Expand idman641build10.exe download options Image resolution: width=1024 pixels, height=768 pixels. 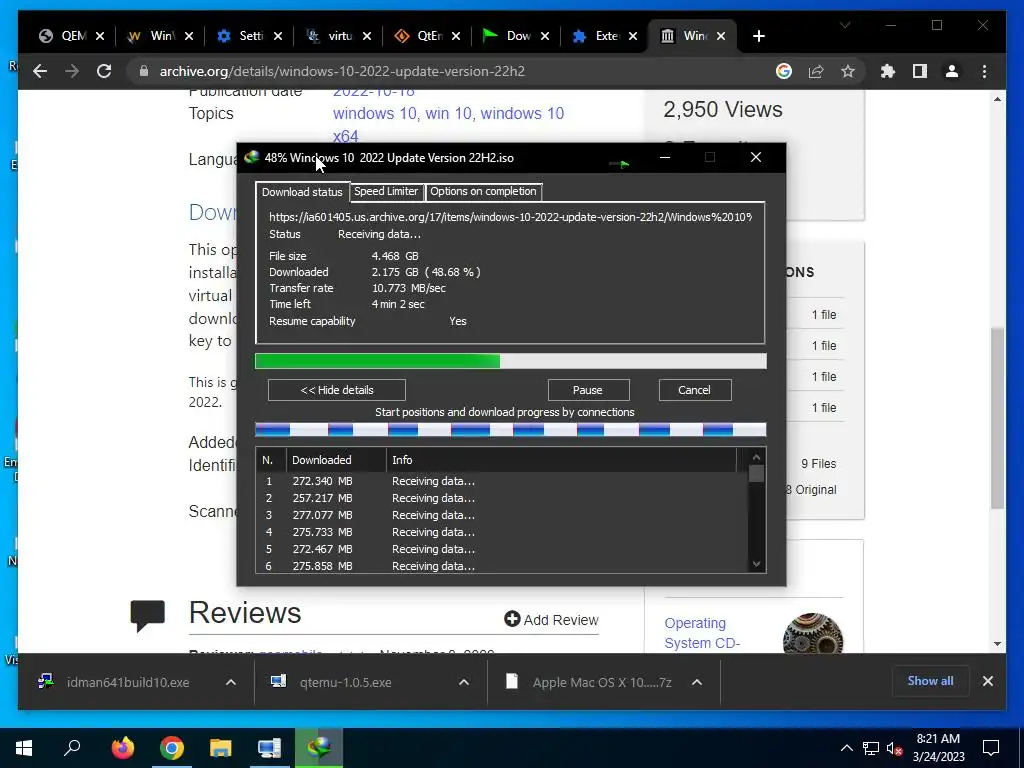231,682
